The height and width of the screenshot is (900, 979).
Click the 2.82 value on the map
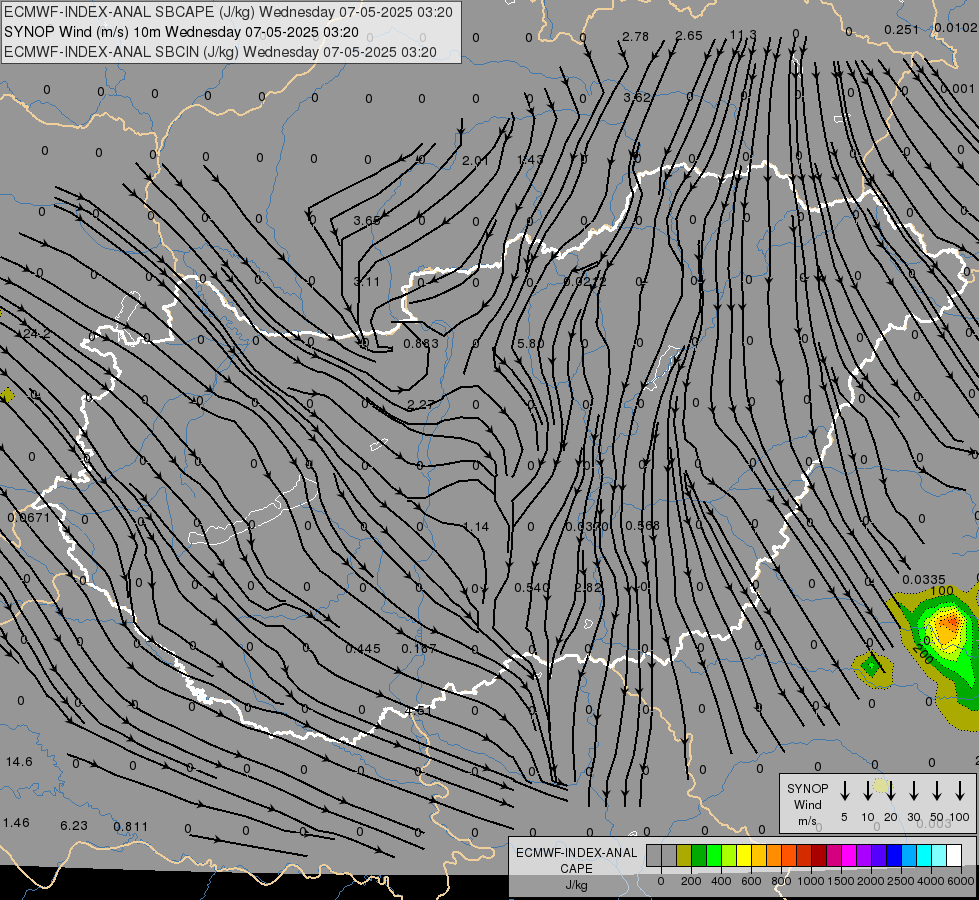point(588,588)
